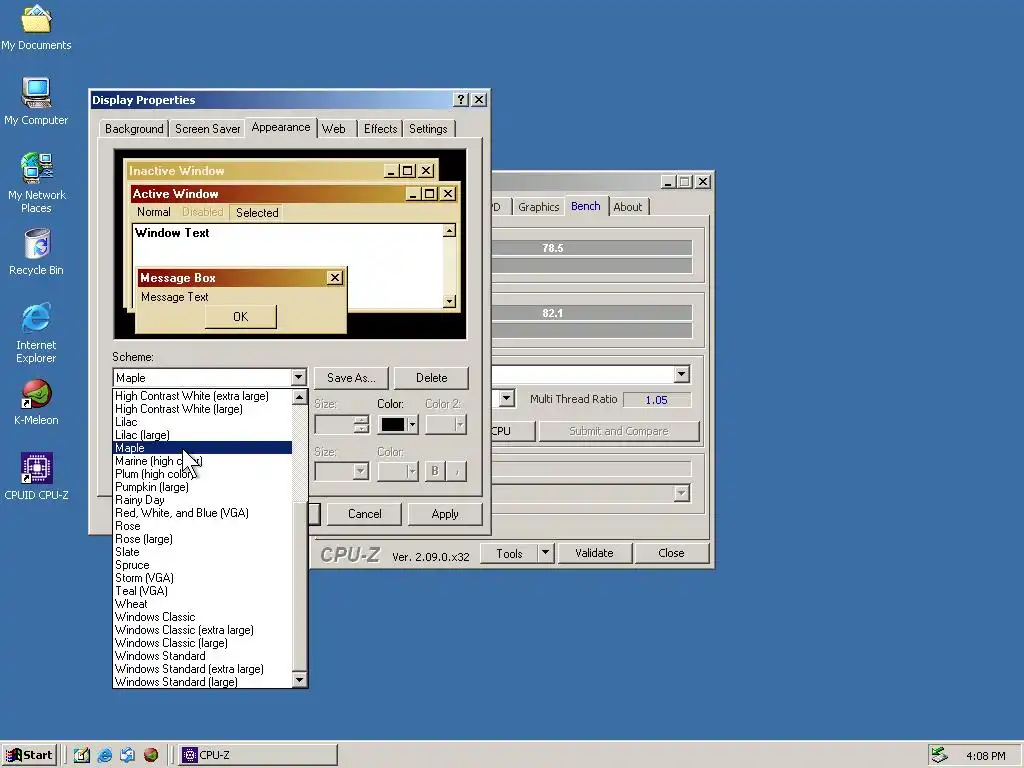Choose Red, White, and Blue (VGA)
Image resolution: width=1024 pixels, height=768 pixels.
202,513
